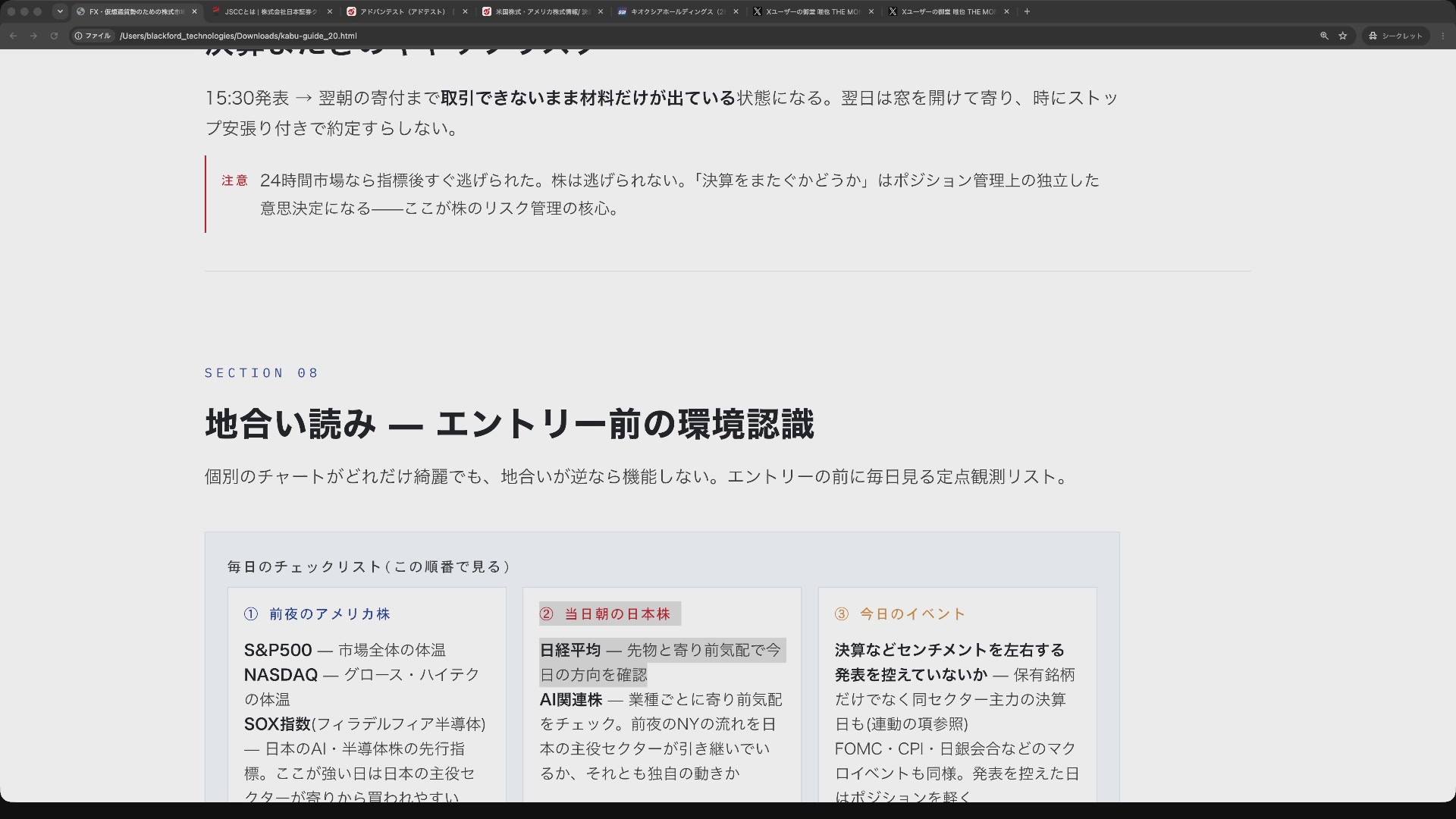Image resolution: width=1456 pixels, height=819 pixels.
Task: Click the red 注意 label
Action: (234, 180)
